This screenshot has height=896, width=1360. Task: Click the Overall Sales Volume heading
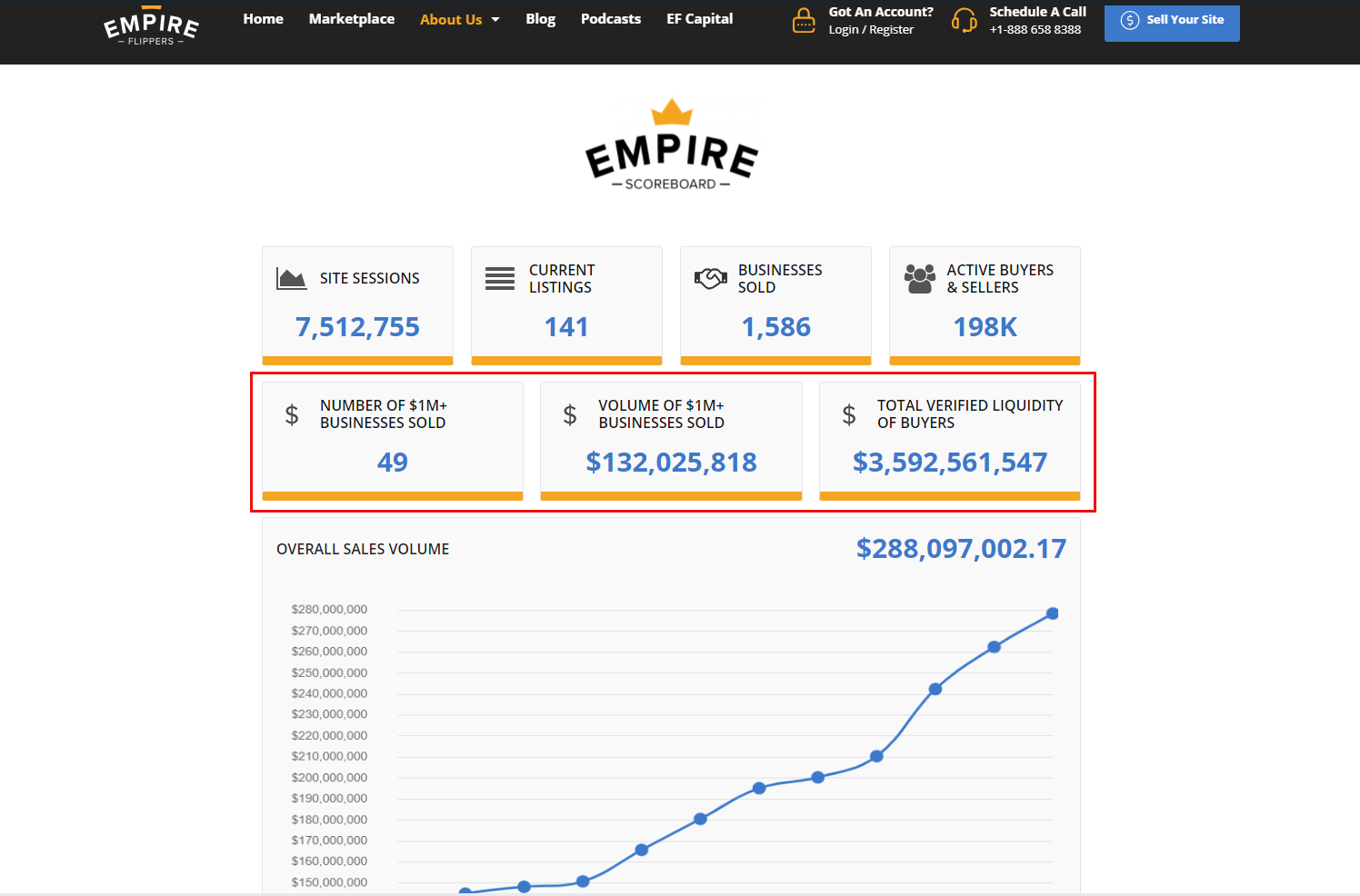click(x=363, y=549)
